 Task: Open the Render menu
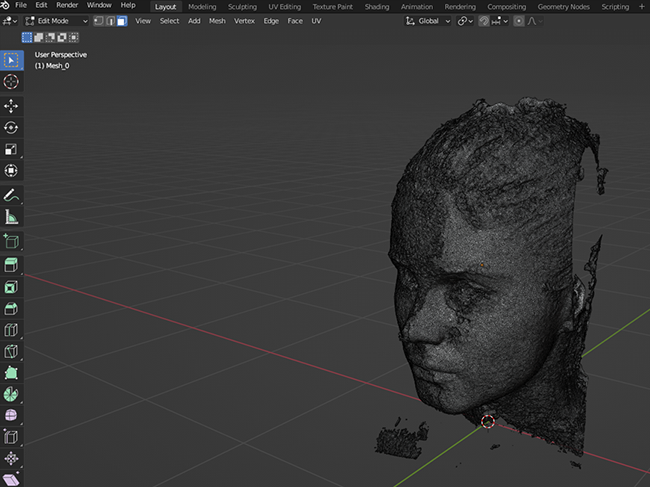click(x=67, y=6)
